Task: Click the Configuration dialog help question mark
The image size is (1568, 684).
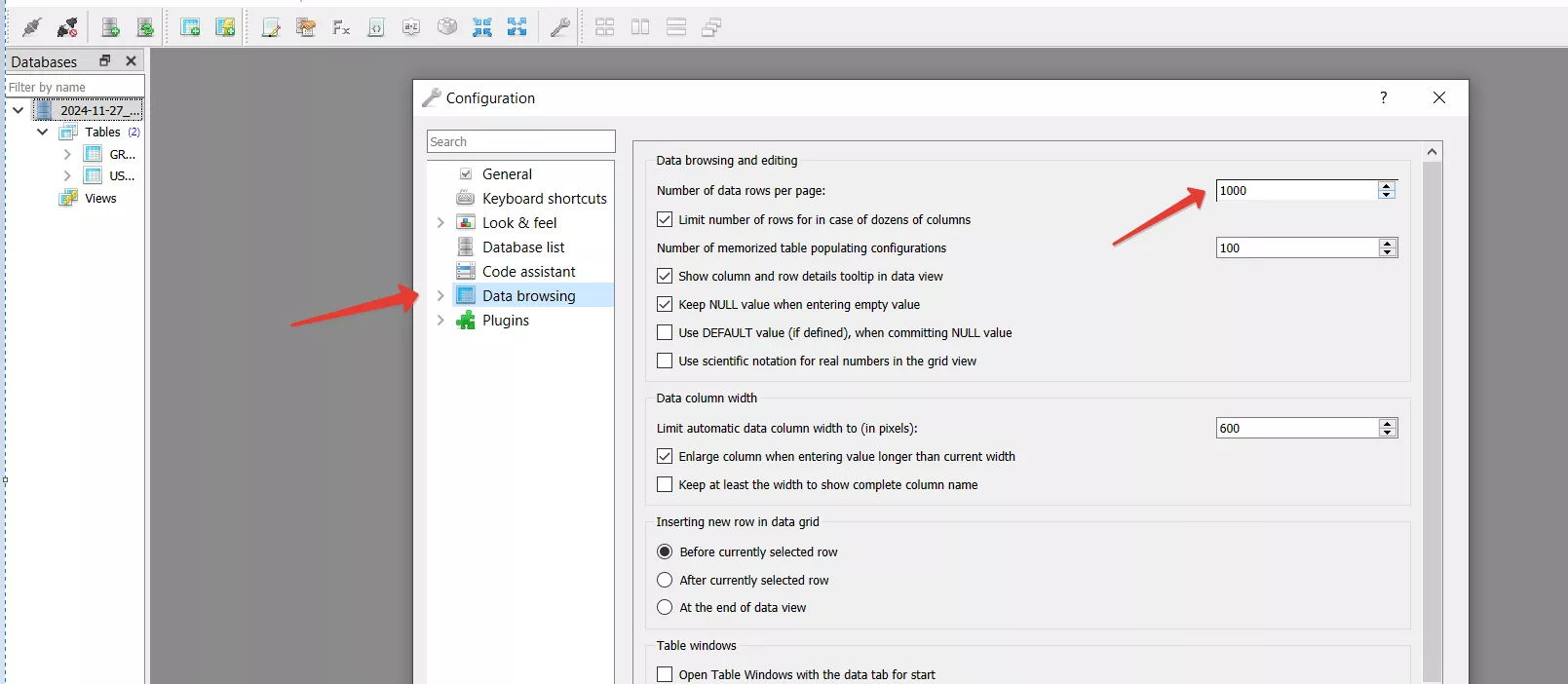Action: click(1383, 97)
